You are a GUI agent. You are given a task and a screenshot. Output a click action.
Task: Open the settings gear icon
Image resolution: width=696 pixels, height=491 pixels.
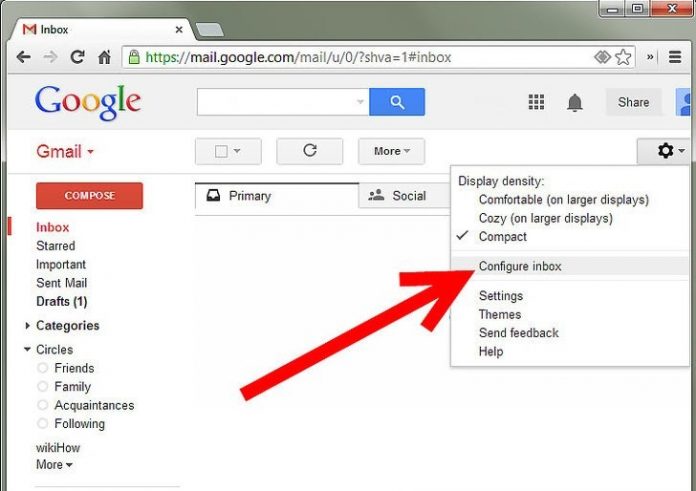coord(666,151)
